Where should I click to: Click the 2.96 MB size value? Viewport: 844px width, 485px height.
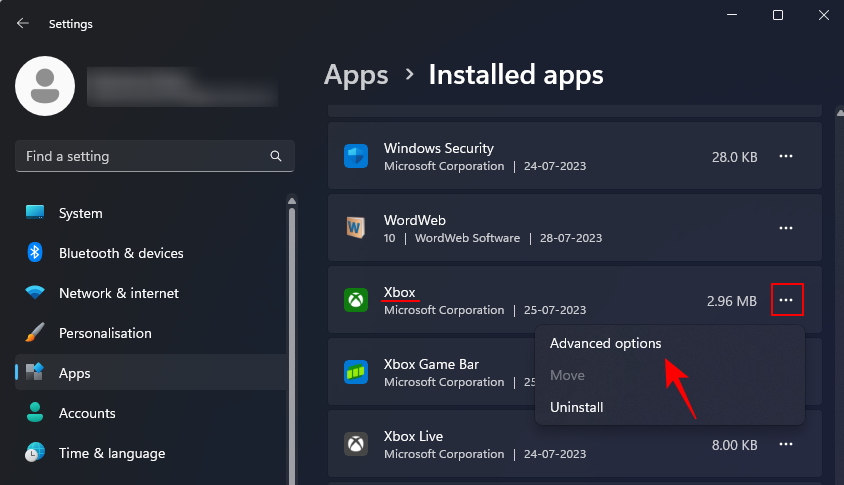(732, 301)
